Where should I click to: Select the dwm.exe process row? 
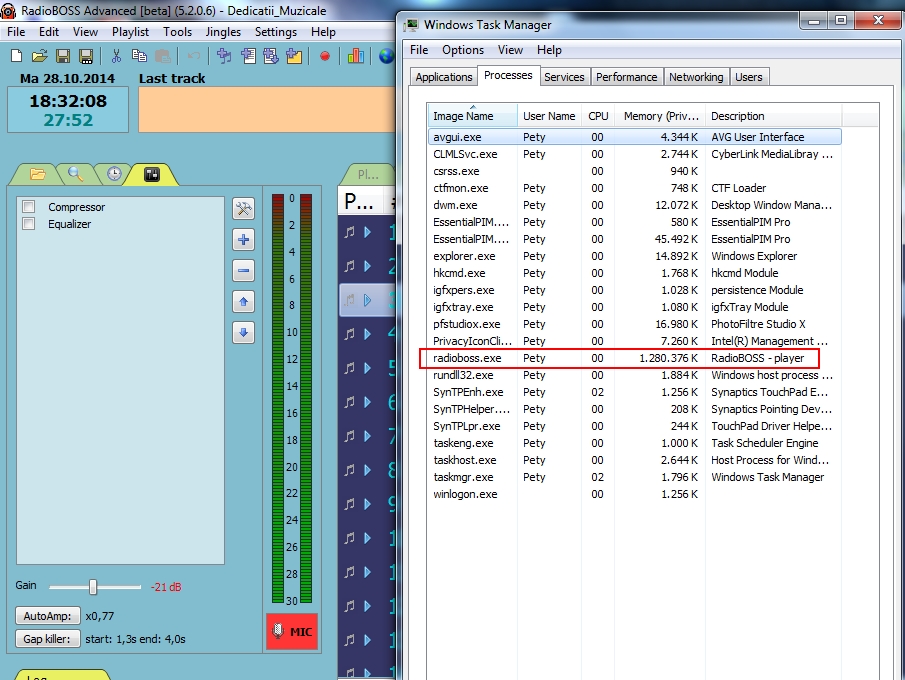[x=635, y=205]
